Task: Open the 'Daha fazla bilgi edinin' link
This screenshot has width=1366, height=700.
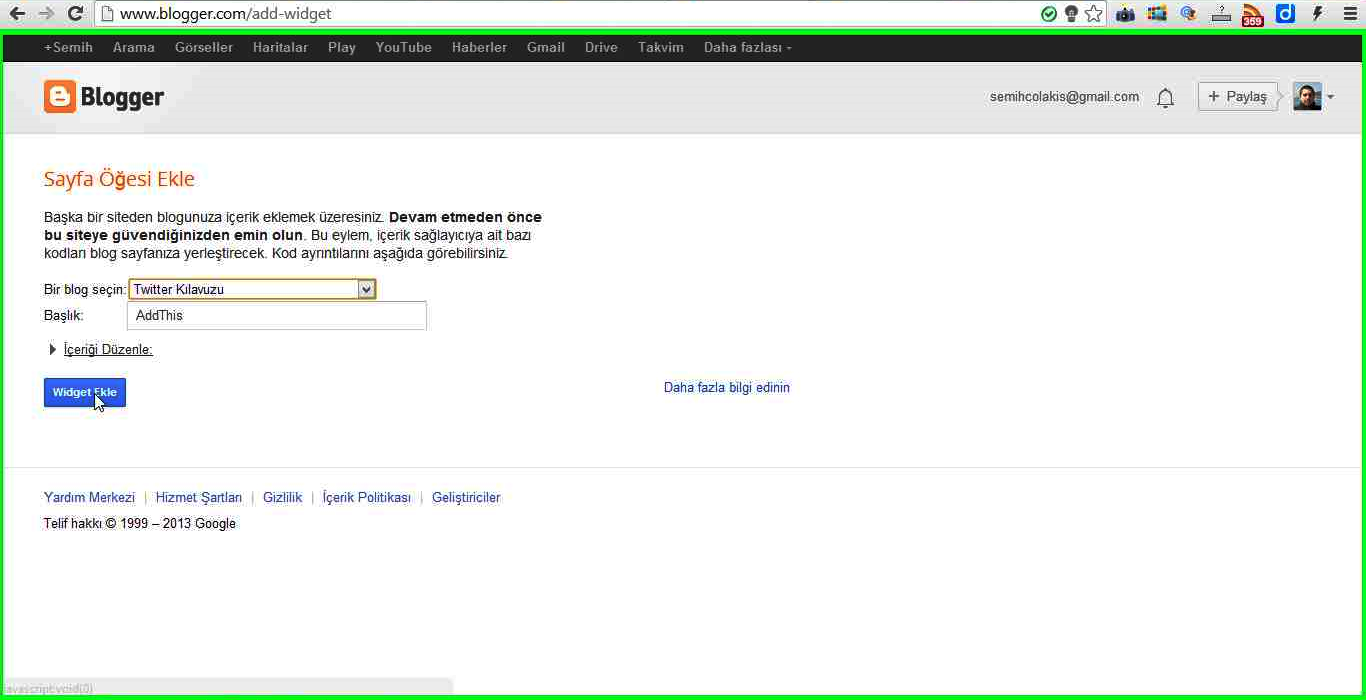Action: click(727, 388)
